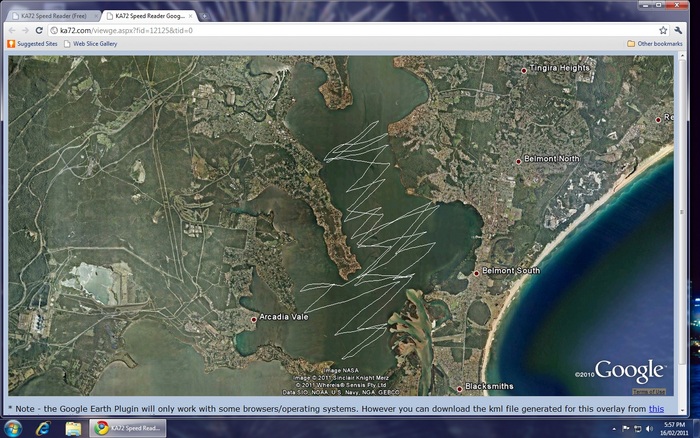
Task: Click the Belmont South place marker
Action: 476,273
